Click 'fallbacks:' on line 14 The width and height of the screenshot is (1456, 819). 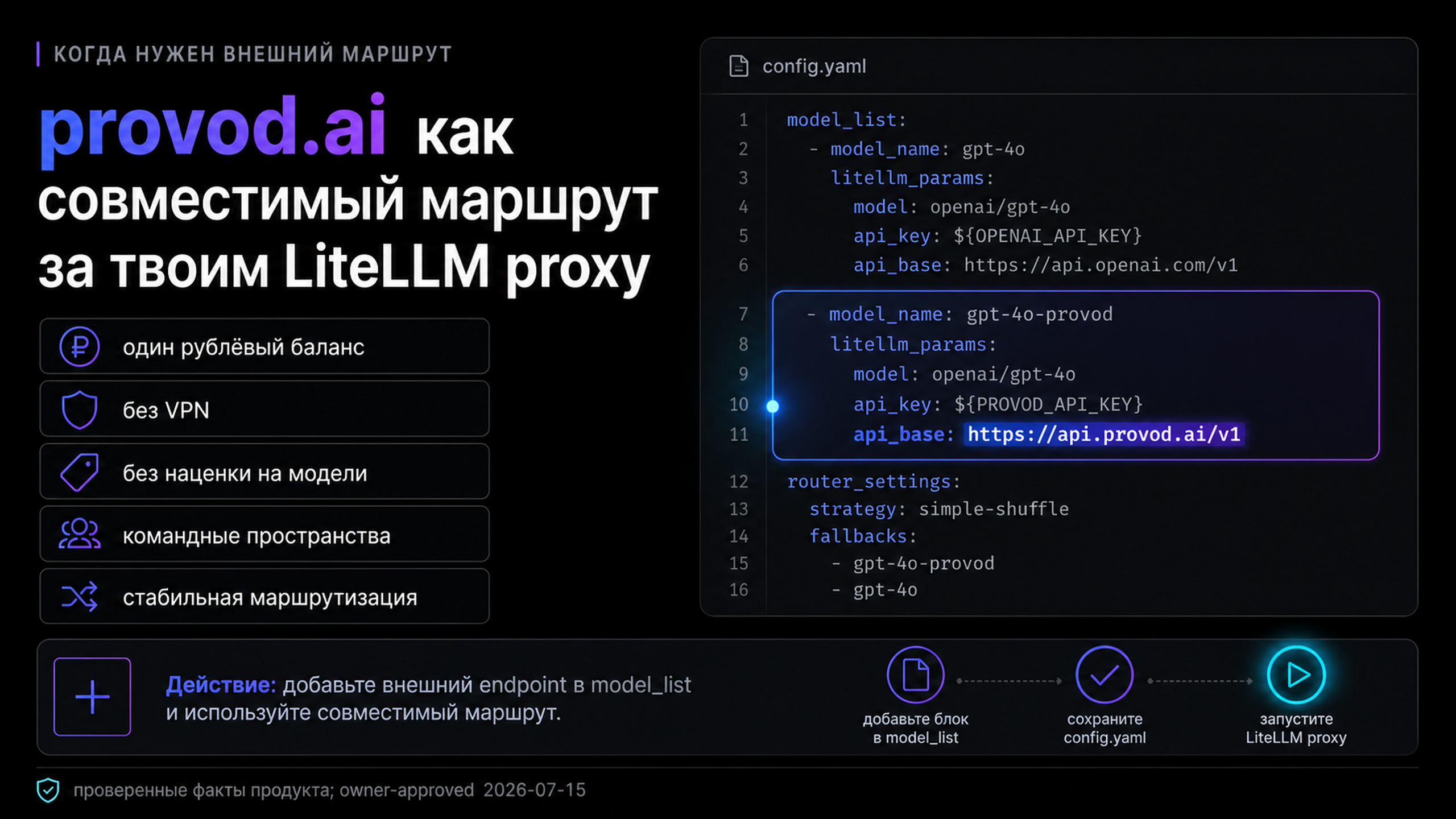[x=863, y=536]
